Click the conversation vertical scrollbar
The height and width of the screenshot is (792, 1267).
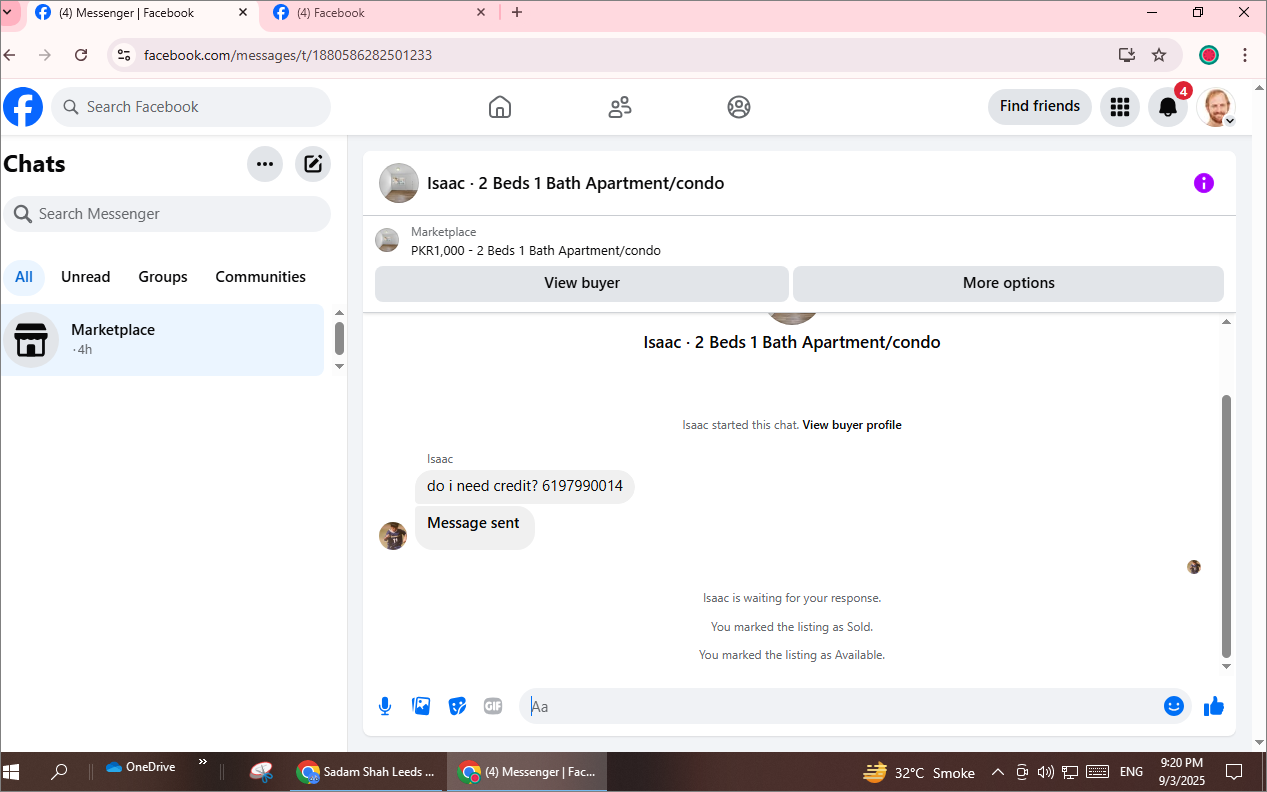pyautogui.click(x=1227, y=525)
